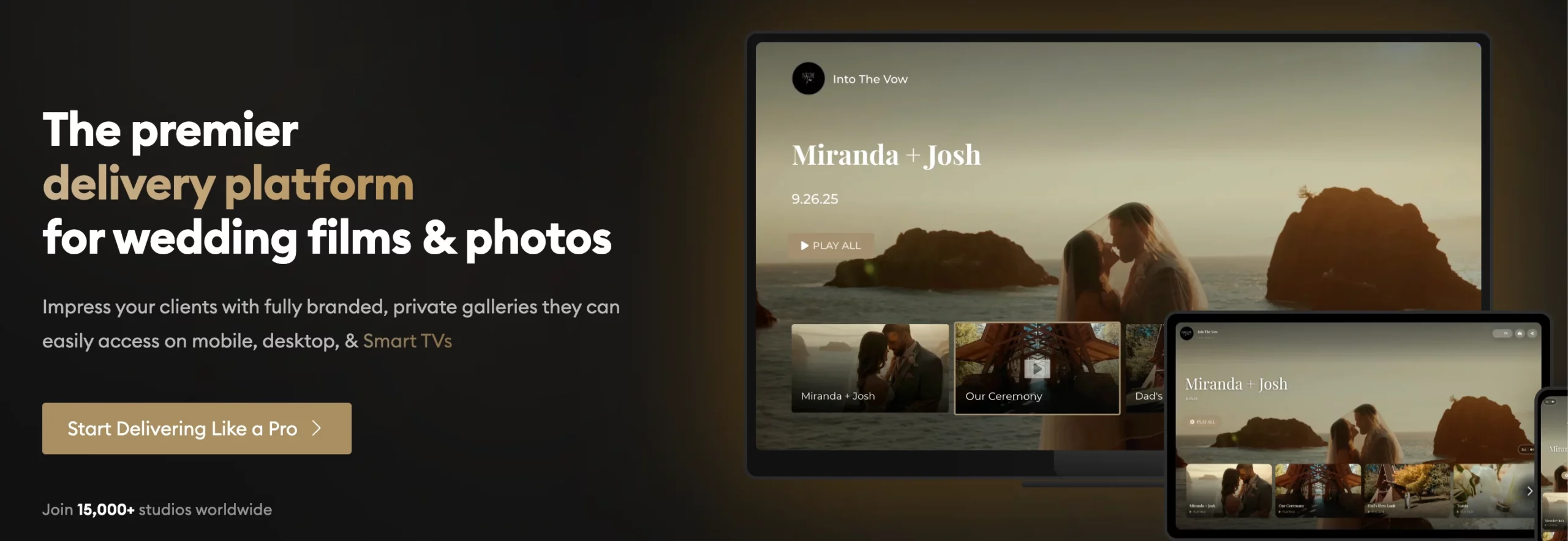Open the Miranda + Josh thumbnail on the TV

click(870, 368)
